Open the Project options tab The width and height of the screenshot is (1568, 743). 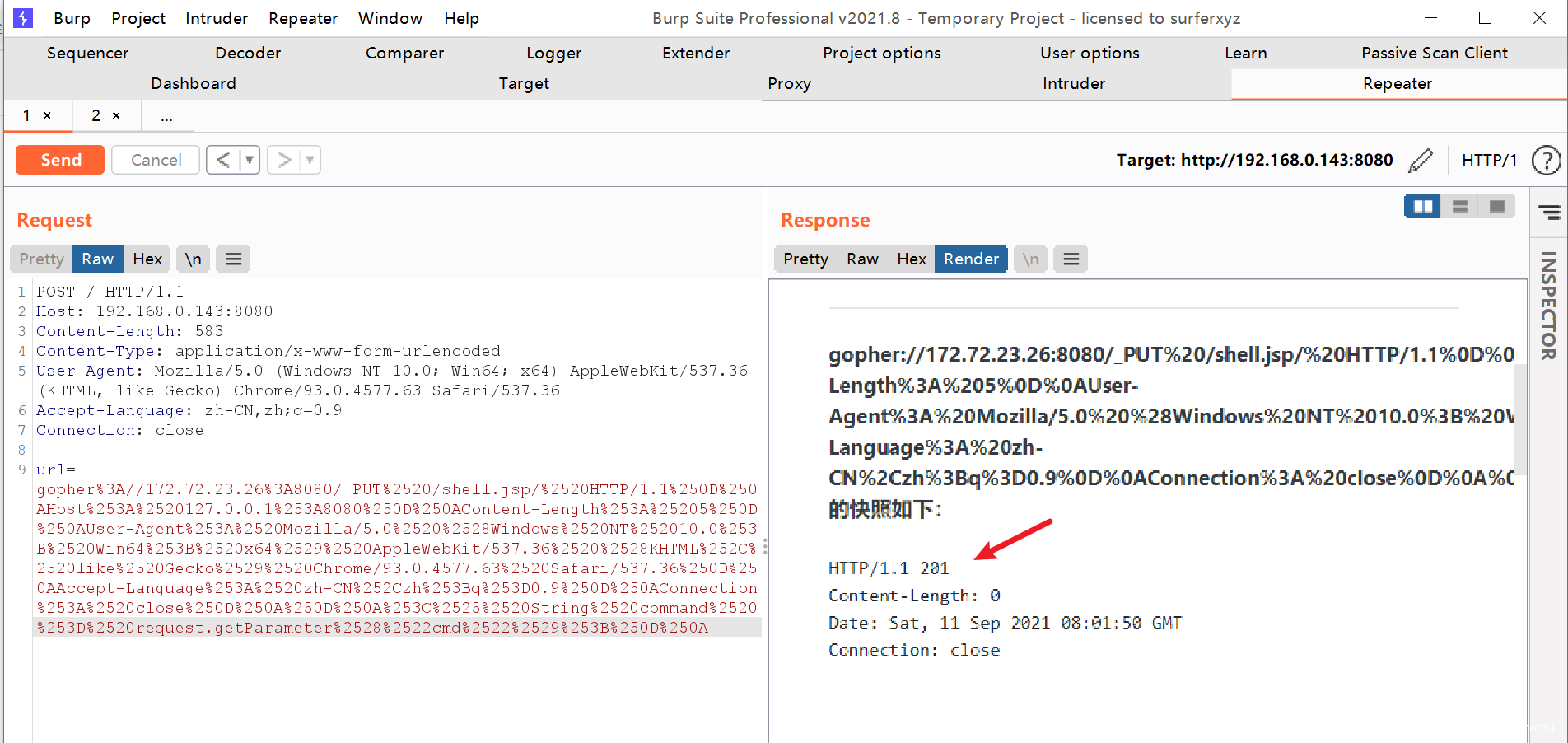[x=881, y=53]
